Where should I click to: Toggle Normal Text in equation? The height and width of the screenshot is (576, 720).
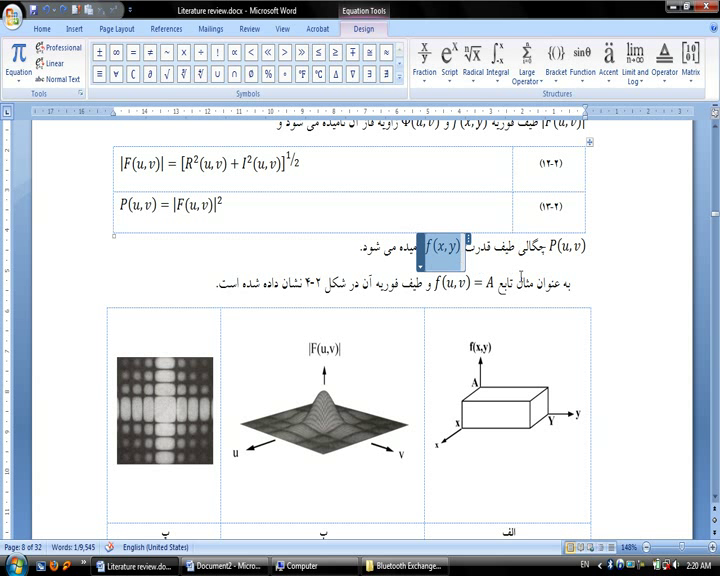pyautogui.click(x=56, y=79)
